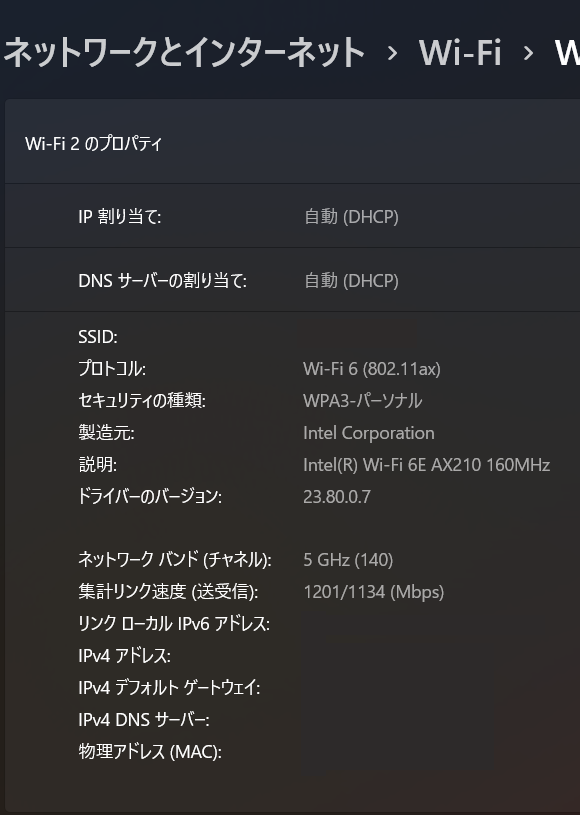This screenshot has width=580, height=815.
Task: Click Intel(R) Wi-Fi 6E AX210 160MHz description
Action: pos(427,465)
